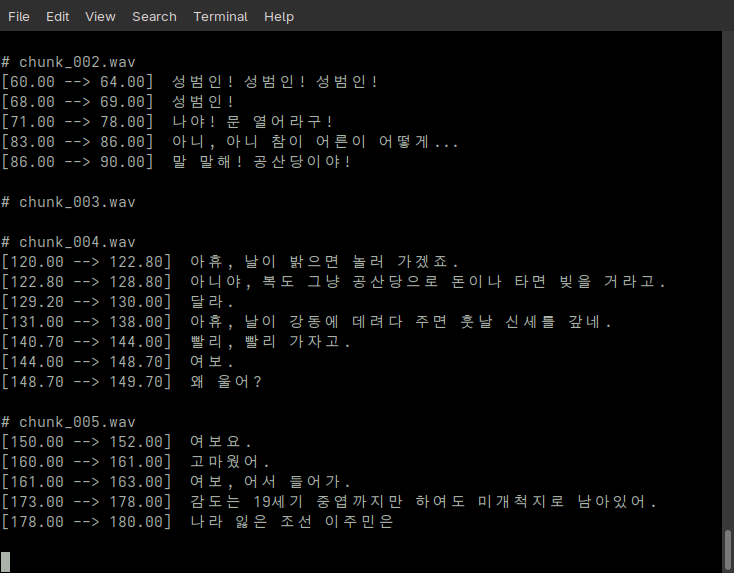Click the line '아휴, 날이 강동에 데려다 주면'
This screenshot has width=734, height=573.
click(x=401, y=322)
